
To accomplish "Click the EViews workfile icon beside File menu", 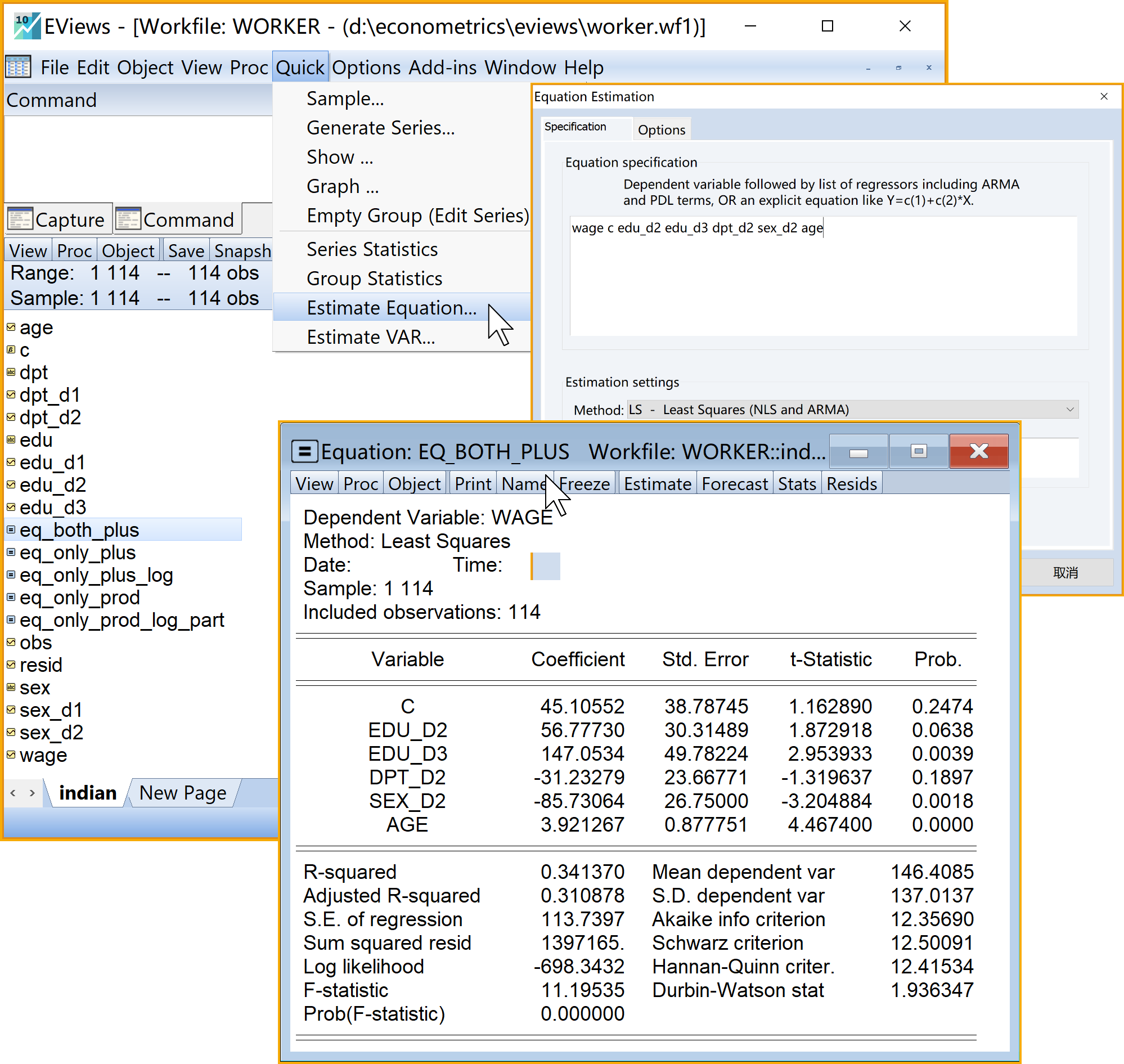I will click(18, 68).
